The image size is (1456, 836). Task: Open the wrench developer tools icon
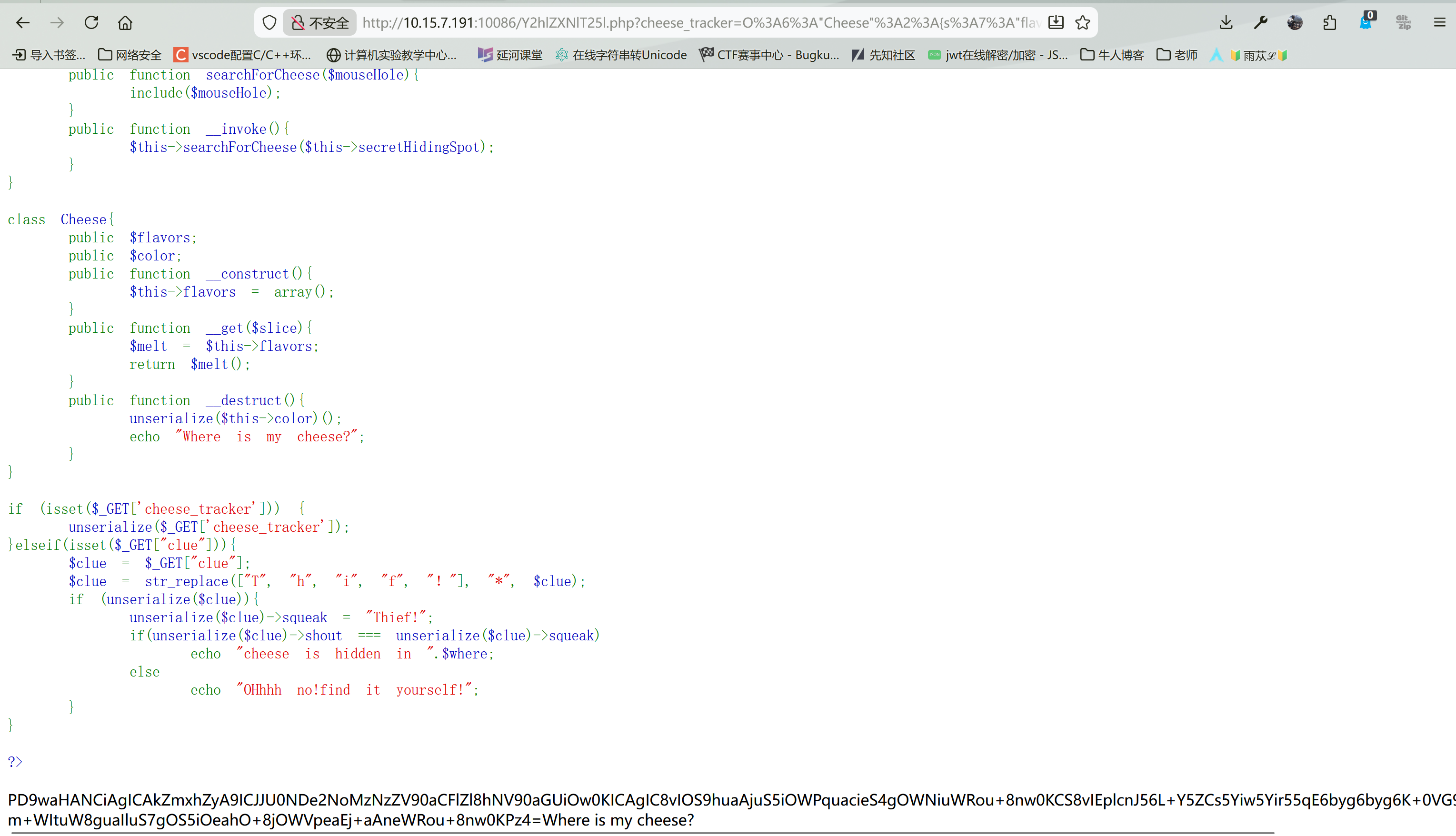click(x=1260, y=23)
